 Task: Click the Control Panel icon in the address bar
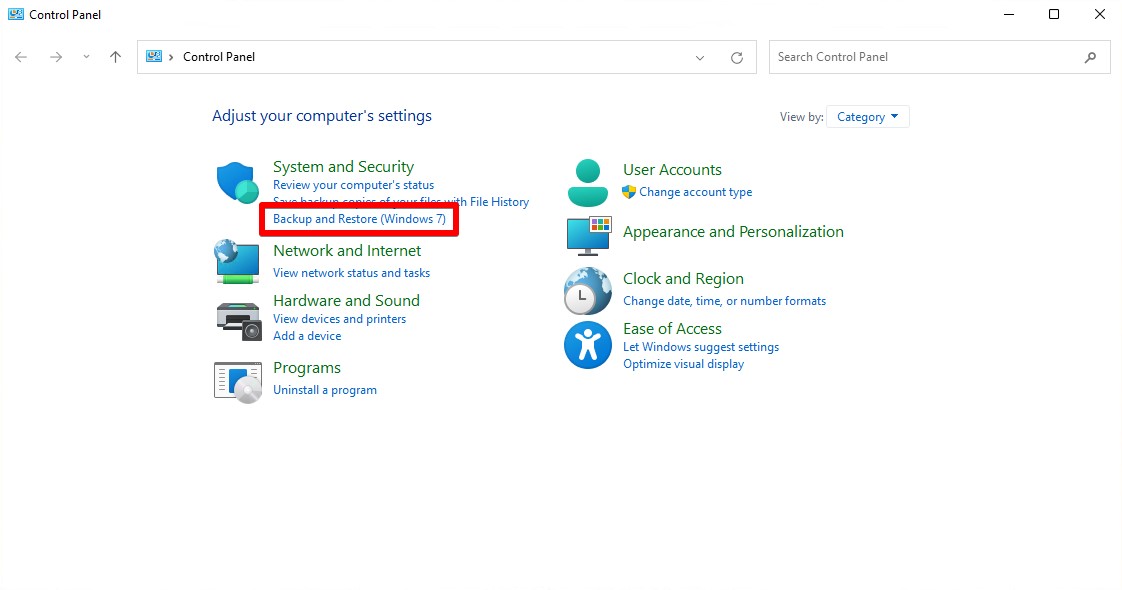pos(154,57)
